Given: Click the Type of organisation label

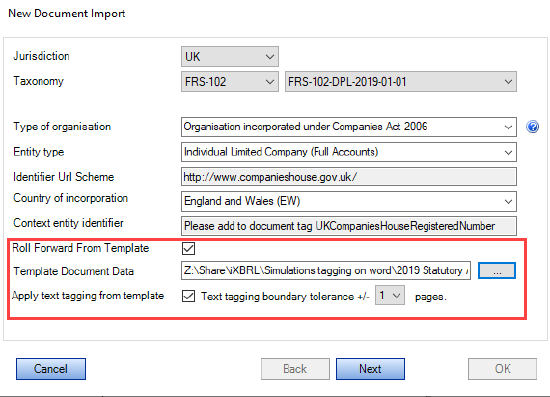Looking at the screenshot, I should point(62,127).
